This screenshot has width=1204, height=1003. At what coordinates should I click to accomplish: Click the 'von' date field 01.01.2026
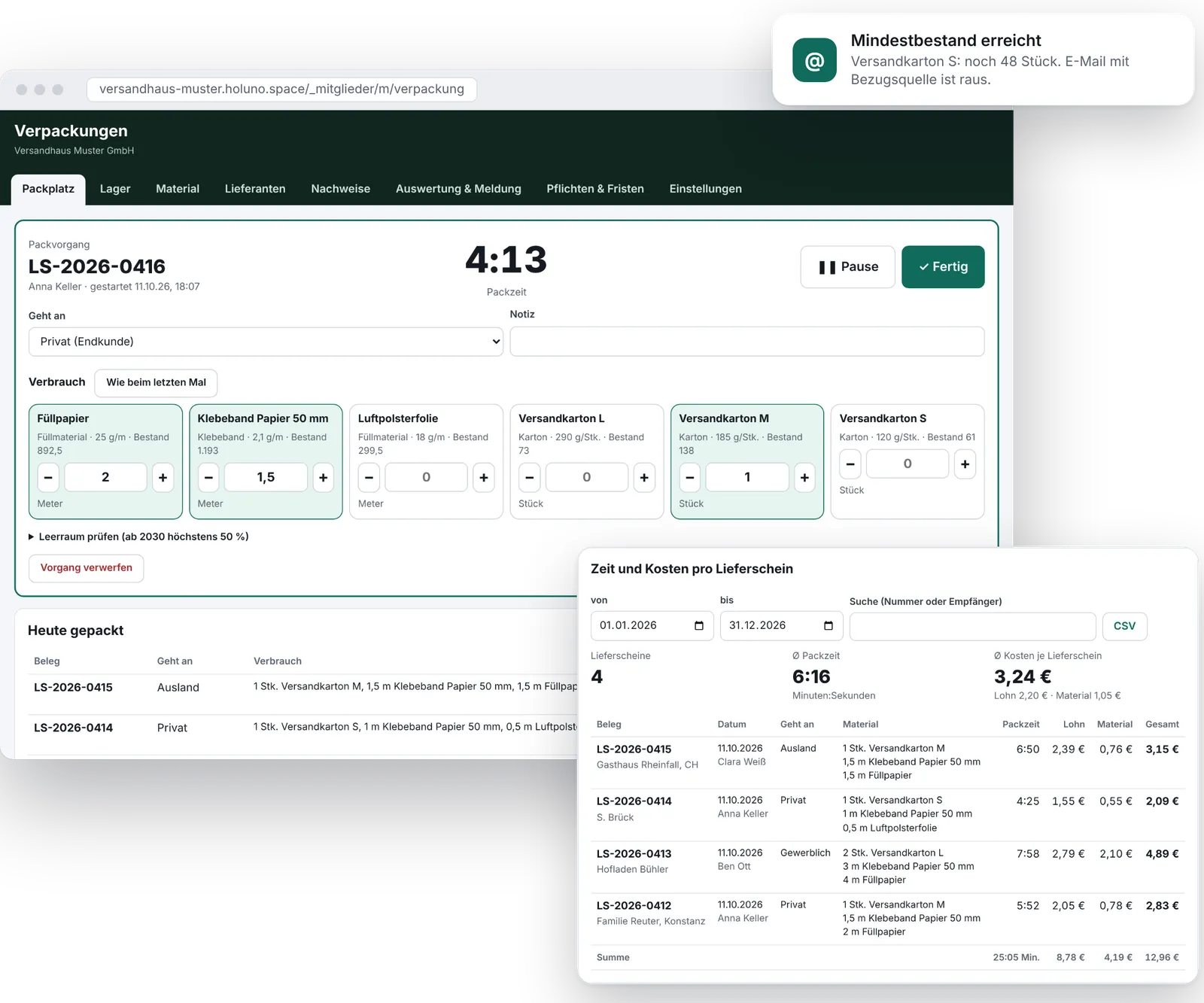click(652, 626)
